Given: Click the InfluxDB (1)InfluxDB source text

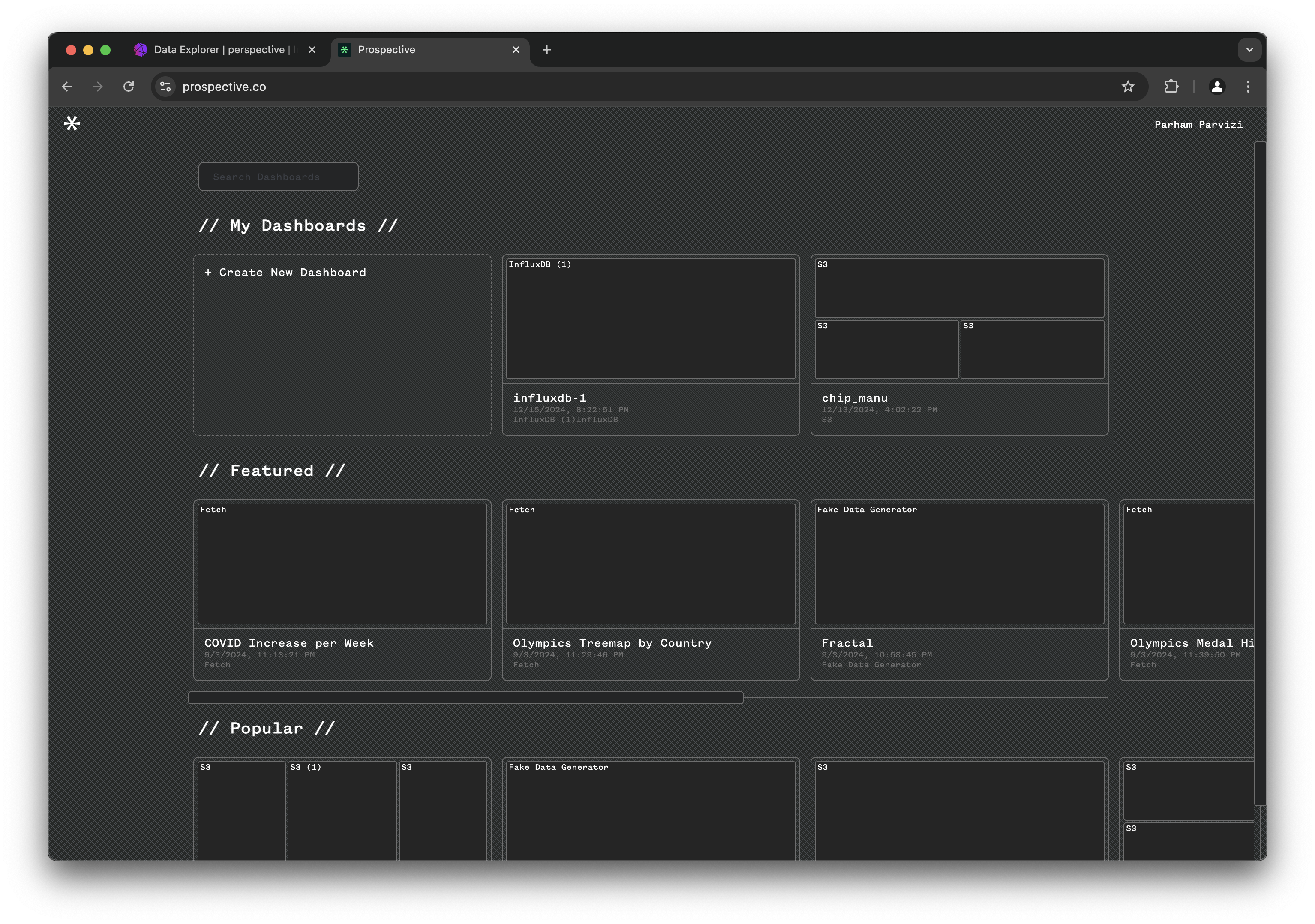Looking at the screenshot, I should [565, 419].
